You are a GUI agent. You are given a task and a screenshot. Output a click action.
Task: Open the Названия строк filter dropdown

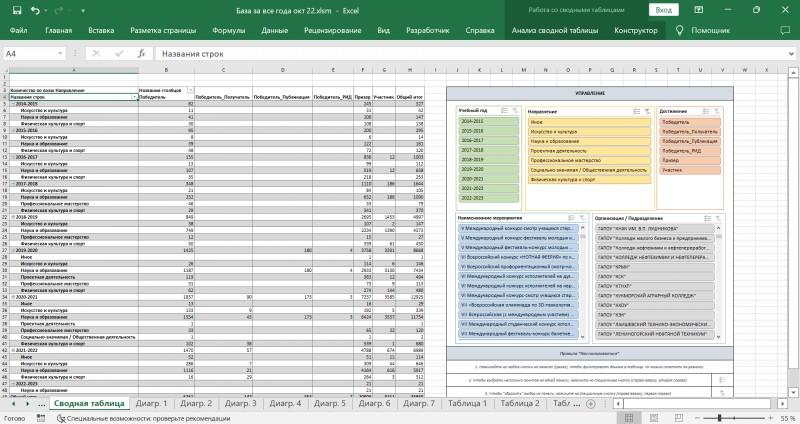pyautogui.click(x=133, y=98)
